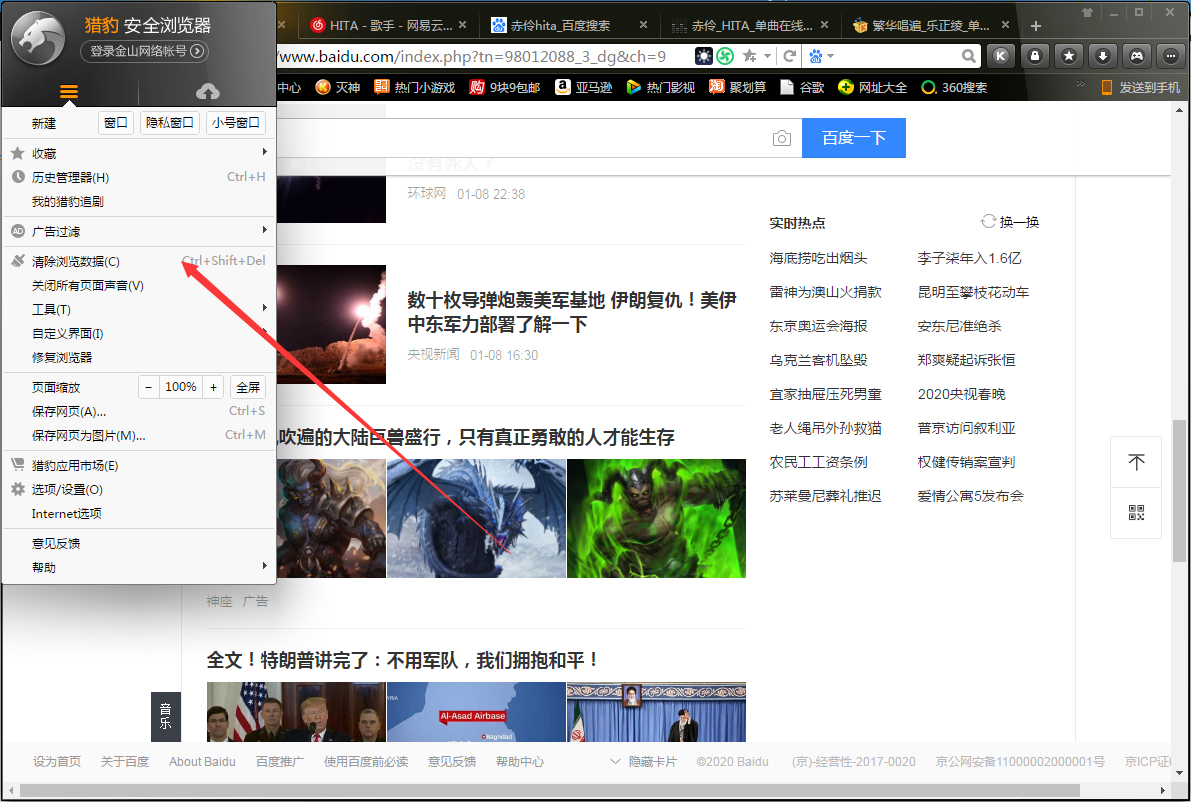Click the lock icon in the toolbar
The height and width of the screenshot is (802, 1191).
1035,56
